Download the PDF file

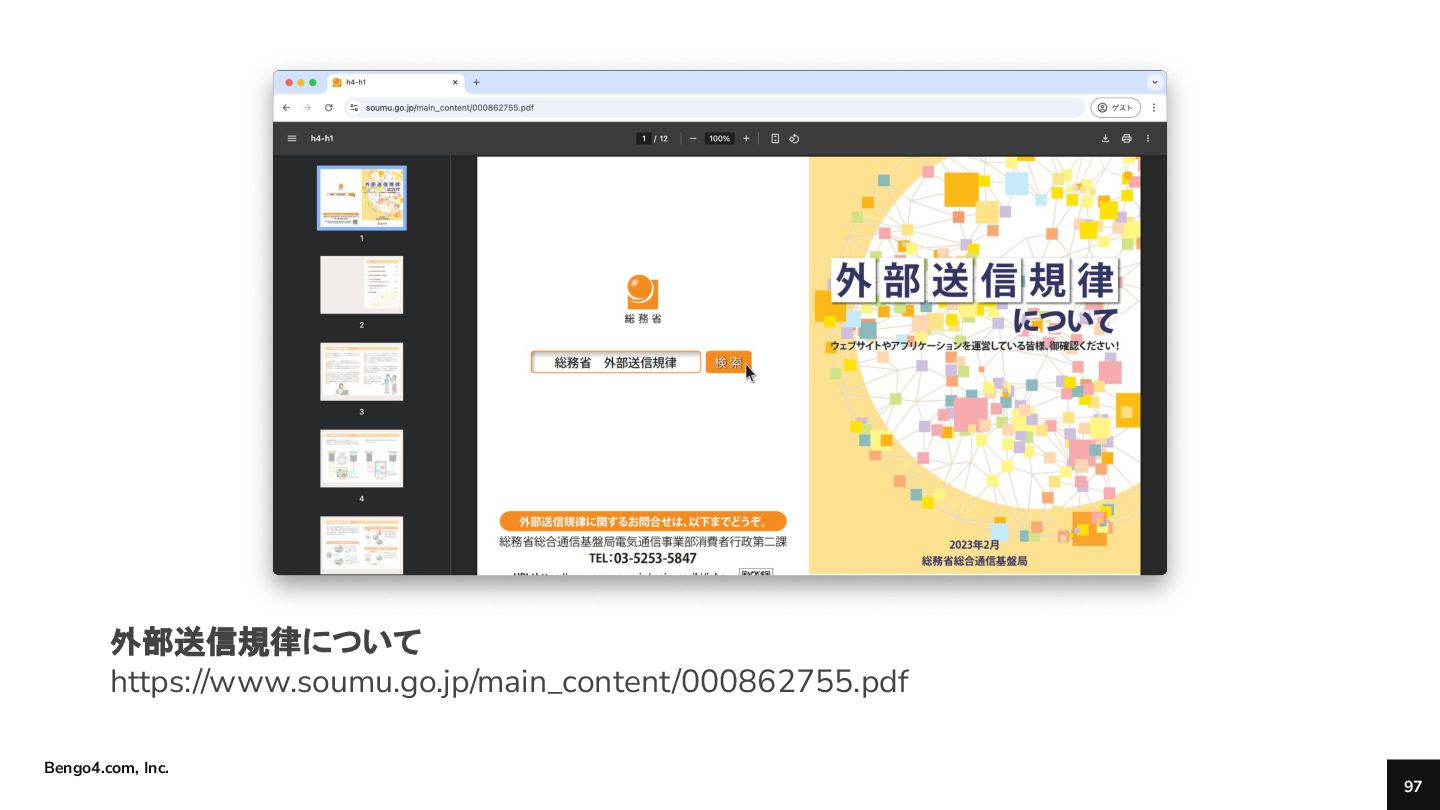tap(1105, 138)
